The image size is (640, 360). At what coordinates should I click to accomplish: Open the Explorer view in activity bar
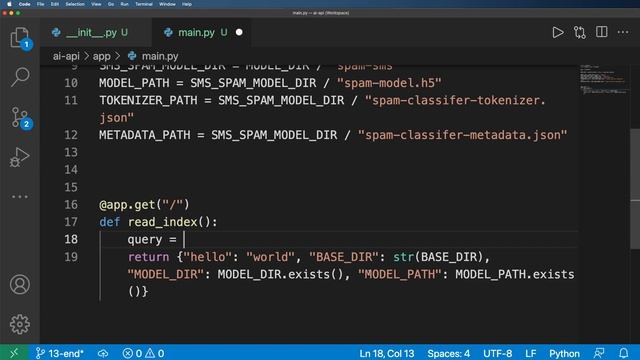20,38
